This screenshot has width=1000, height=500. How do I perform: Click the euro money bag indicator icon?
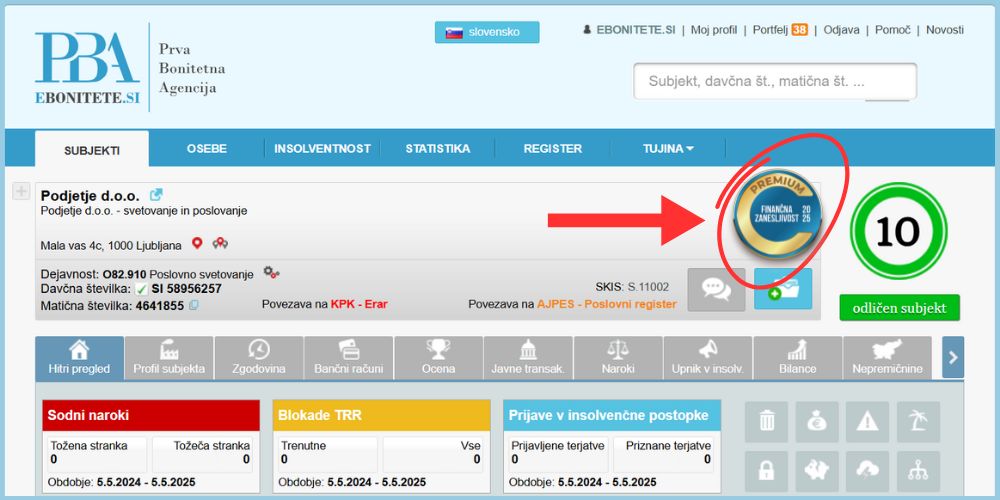click(x=817, y=422)
